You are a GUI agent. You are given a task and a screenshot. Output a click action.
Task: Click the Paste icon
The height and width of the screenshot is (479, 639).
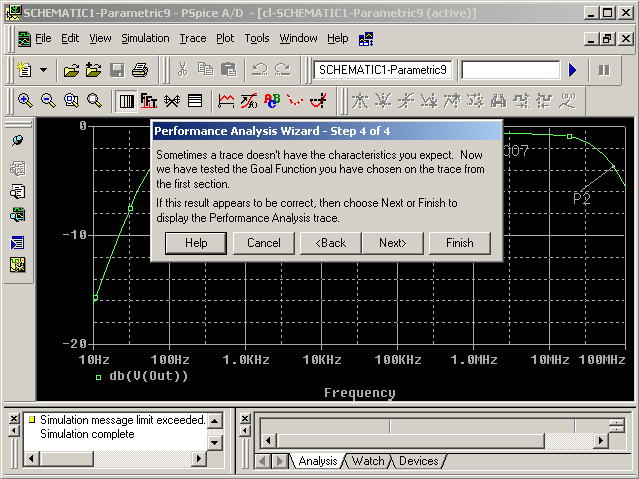point(228,70)
